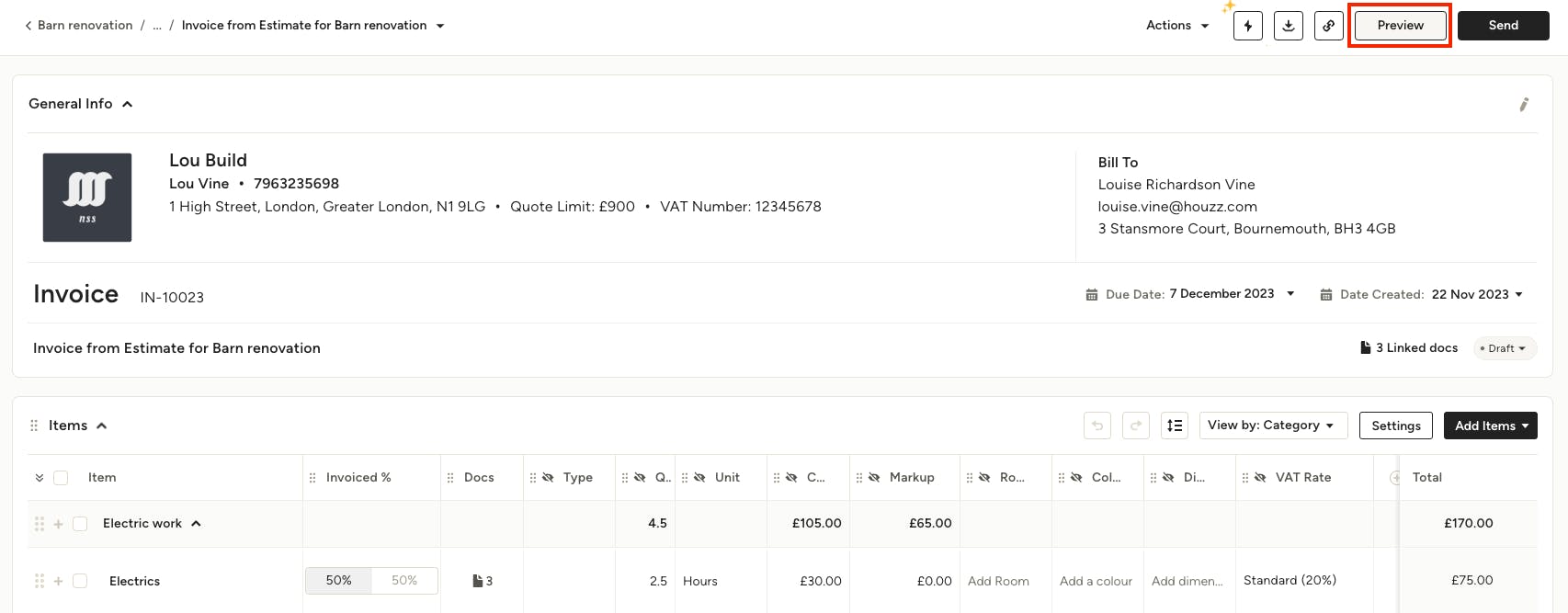This screenshot has width=1568, height=613.
Task: Click the plus icon on Electric work row
Action: tap(59, 524)
